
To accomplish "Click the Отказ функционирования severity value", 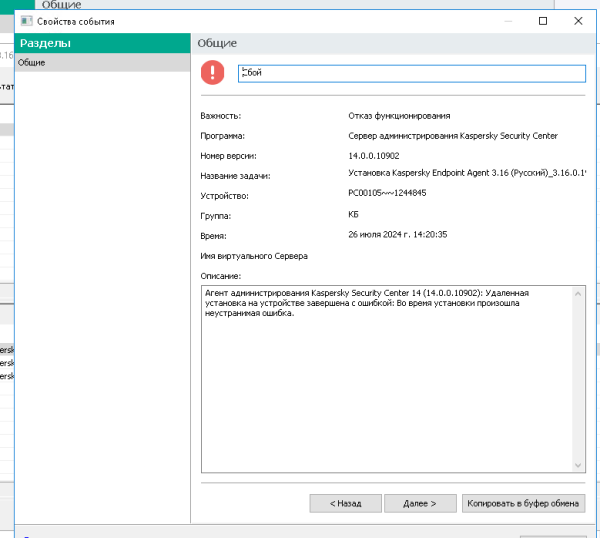I will pyautogui.click(x=399, y=116).
